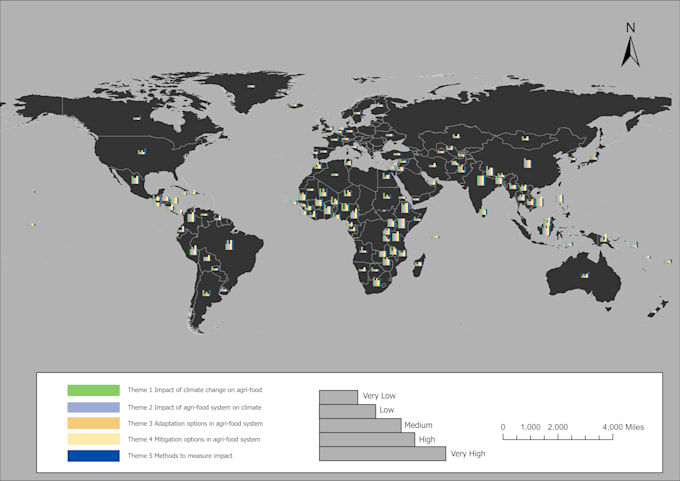Click the bar chart over Argentina

tap(206, 293)
